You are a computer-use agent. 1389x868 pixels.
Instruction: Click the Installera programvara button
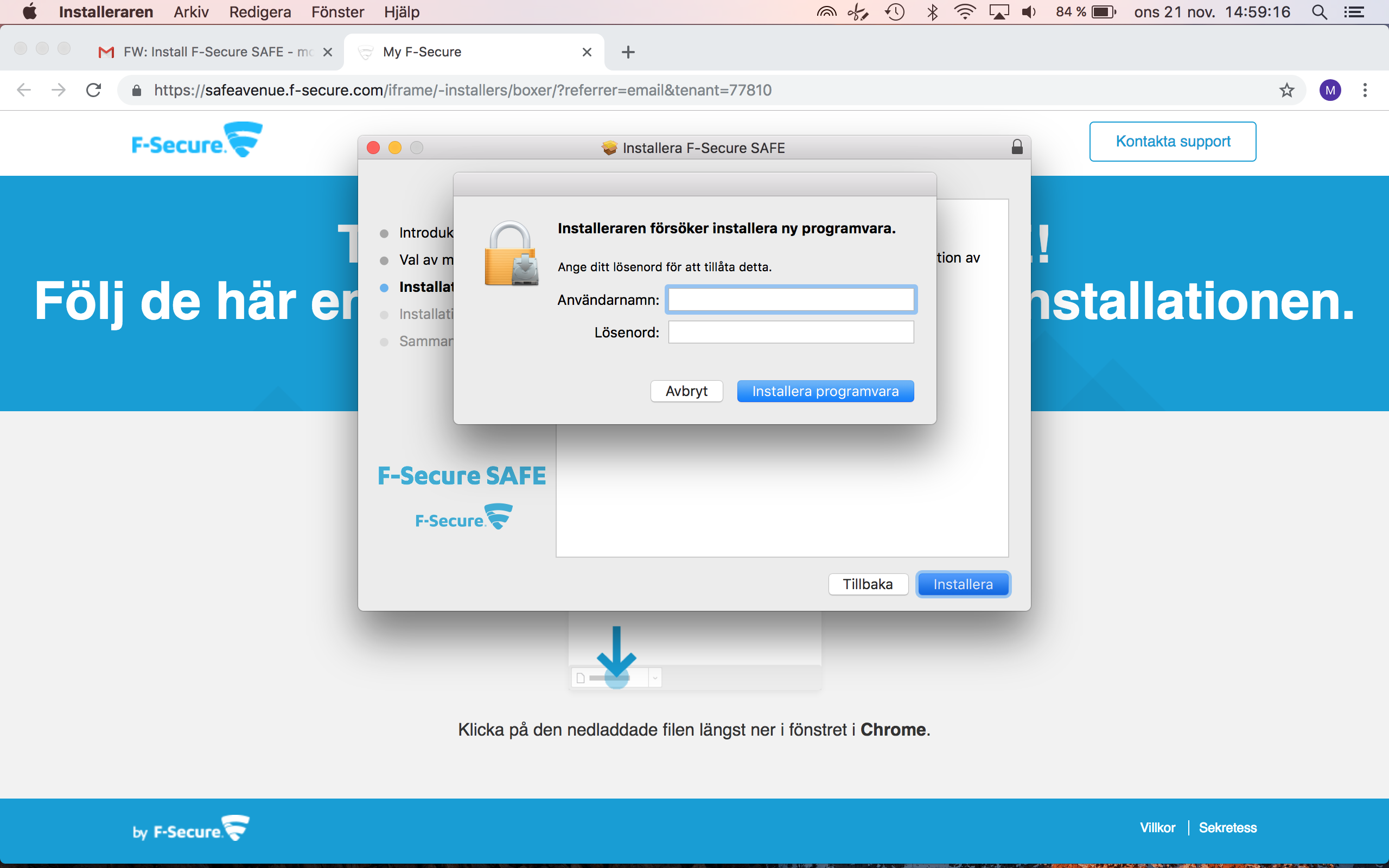825,391
